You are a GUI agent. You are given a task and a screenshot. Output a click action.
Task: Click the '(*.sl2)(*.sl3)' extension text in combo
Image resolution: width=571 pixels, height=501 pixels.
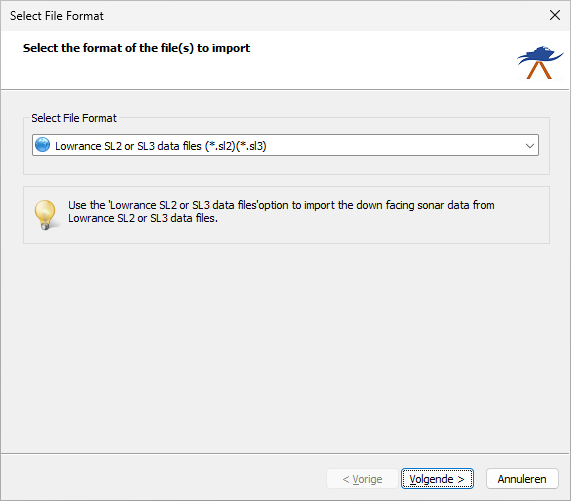coord(236,146)
